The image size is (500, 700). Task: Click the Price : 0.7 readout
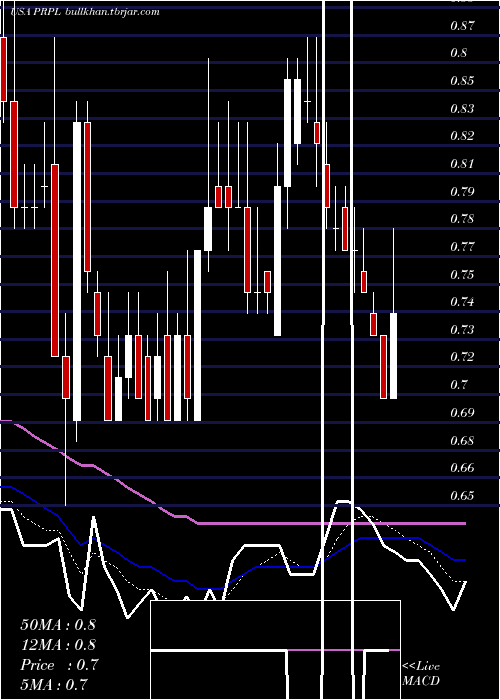[59, 665]
